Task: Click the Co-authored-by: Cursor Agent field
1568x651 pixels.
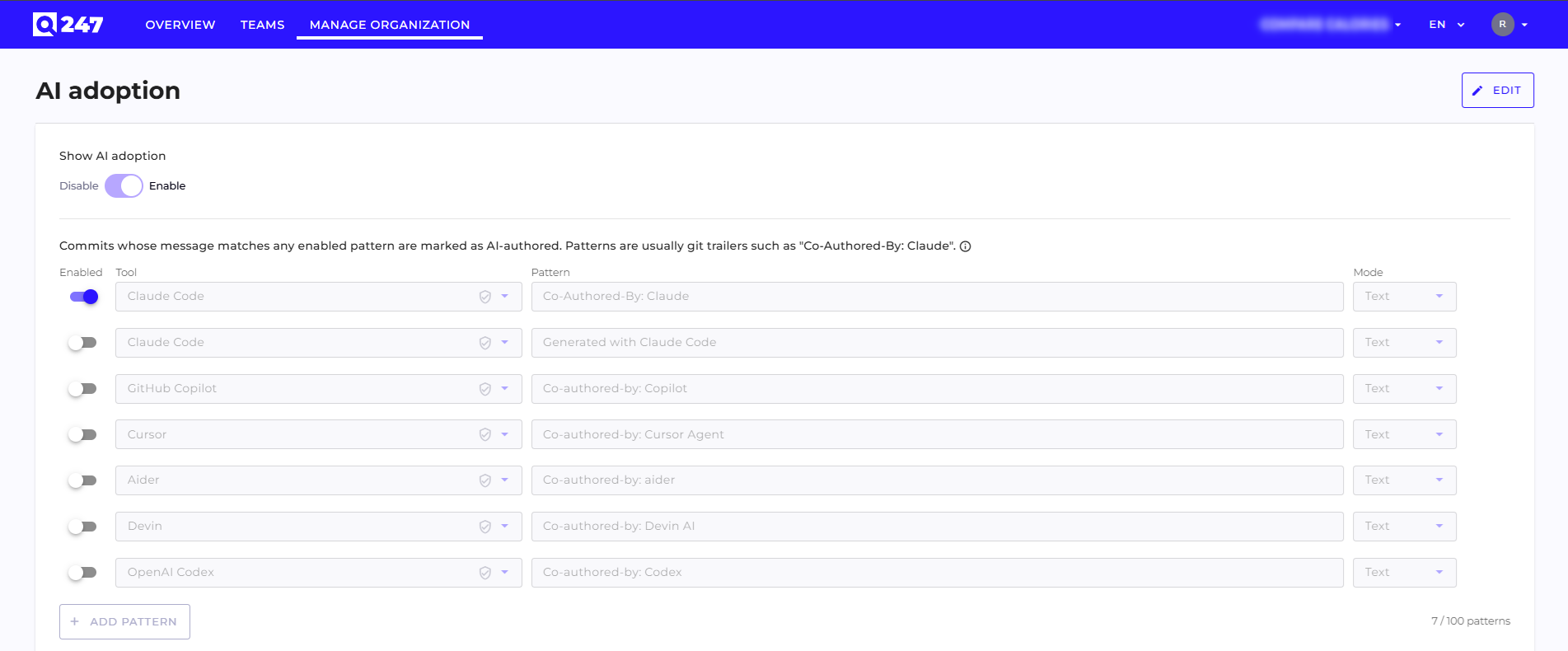Action: [937, 434]
